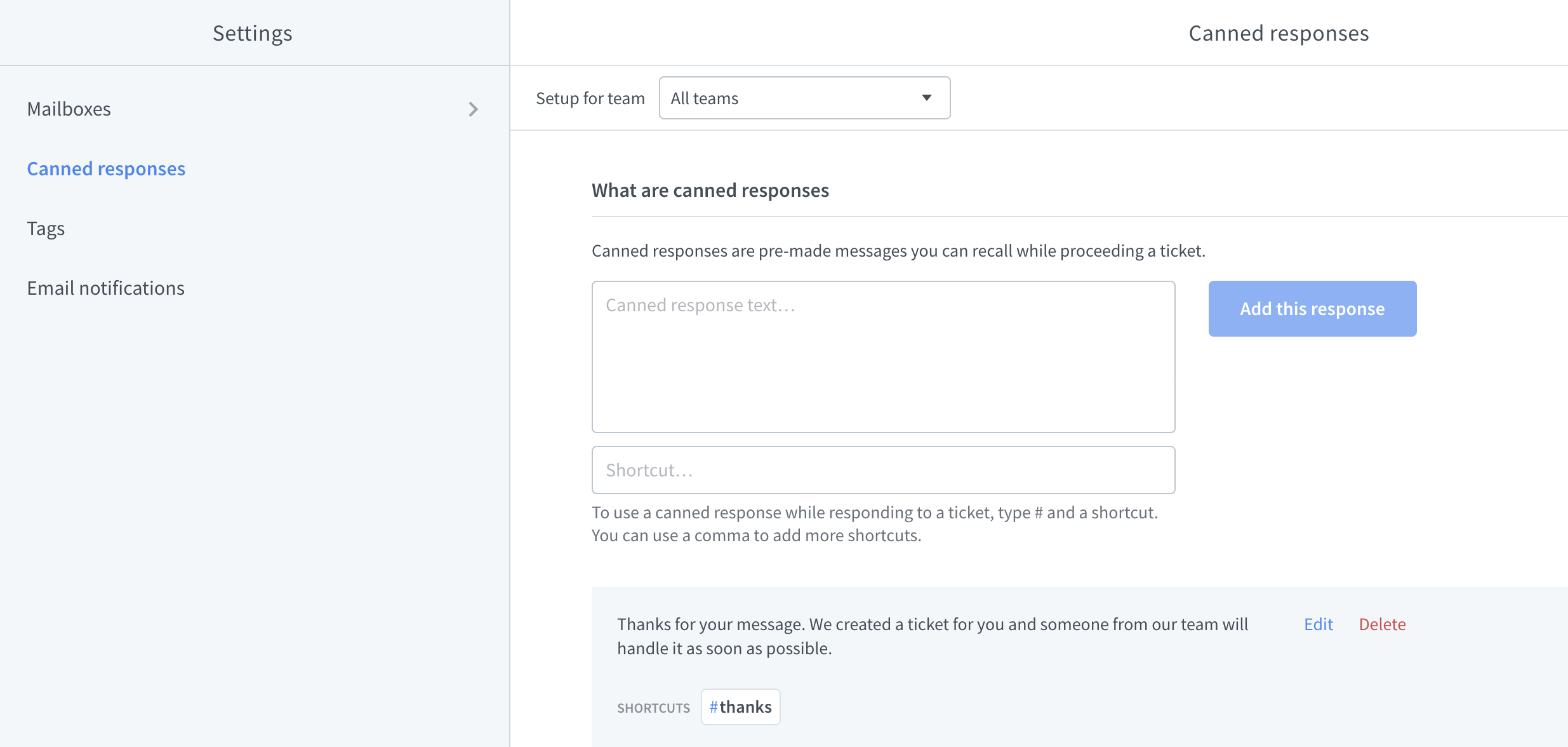Viewport: 1568px width, 747px height.
Task: Click inside the Canned response text area
Action: click(x=882, y=356)
